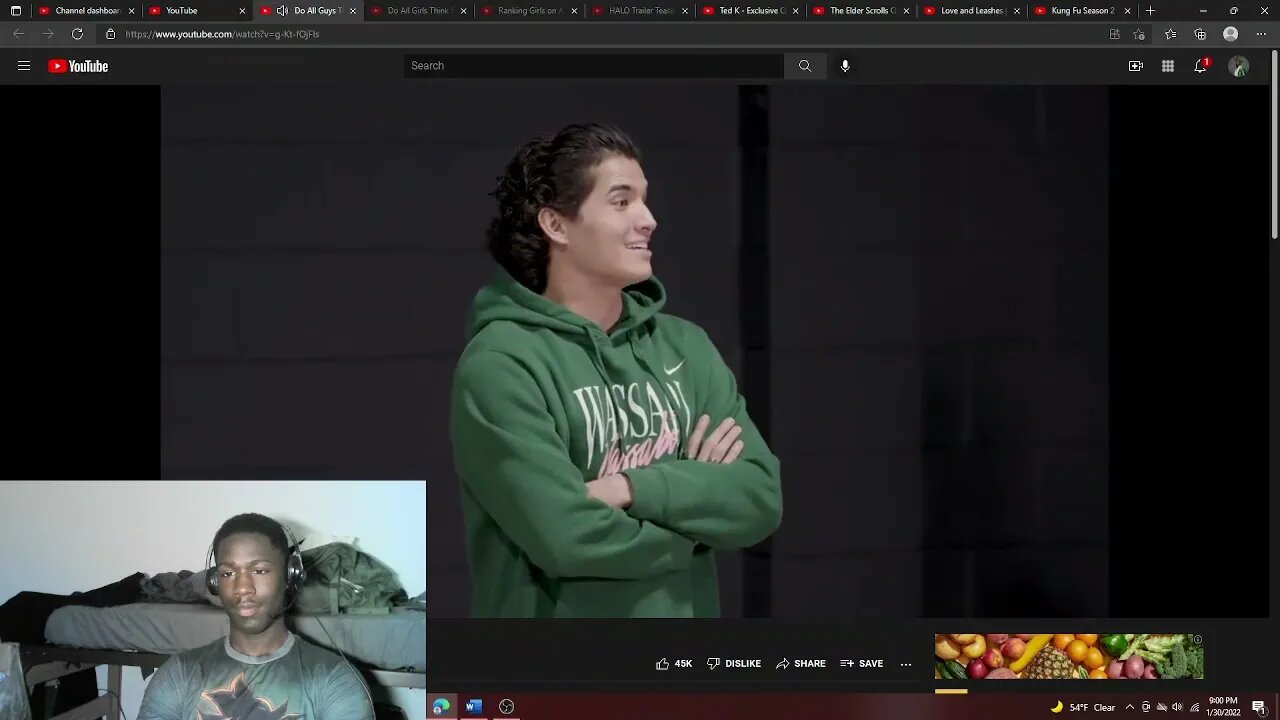Select the 'Do All Girls Think' tab
The height and width of the screenshot is (720, 1280).
419,11
